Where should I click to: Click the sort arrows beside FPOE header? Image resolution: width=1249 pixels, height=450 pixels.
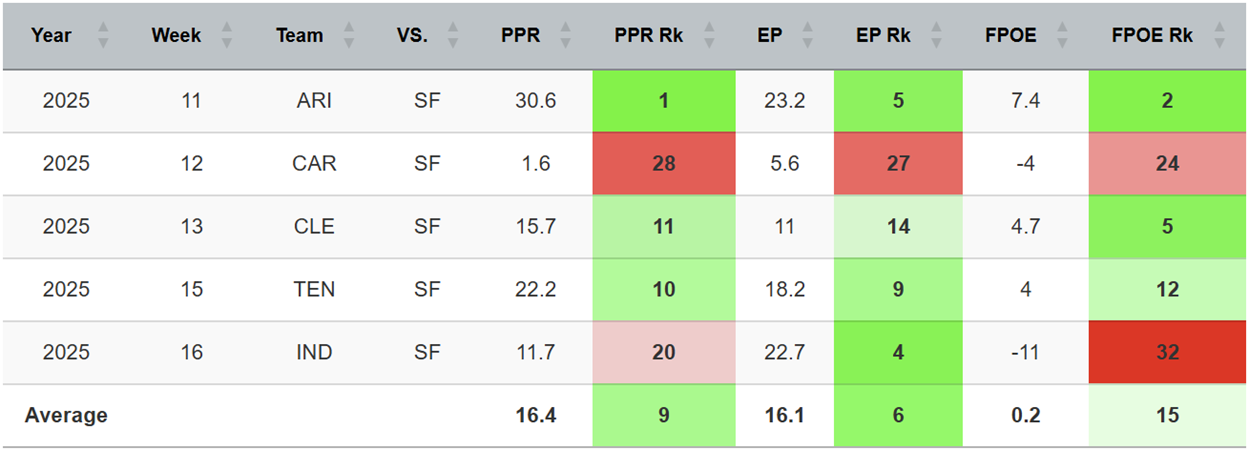coord(1062,36)
